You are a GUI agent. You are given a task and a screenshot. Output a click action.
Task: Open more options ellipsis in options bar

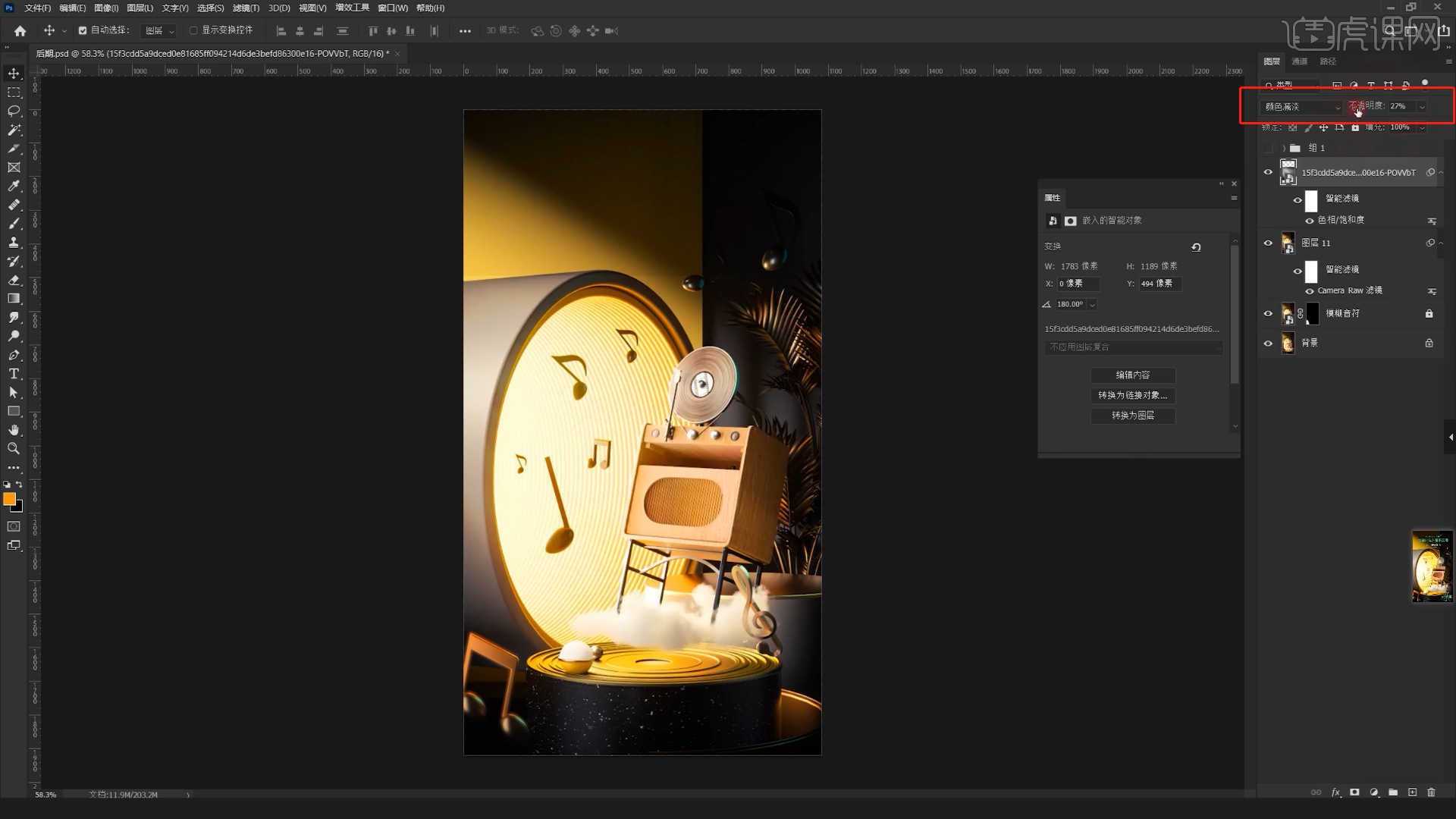(x=465, y=31)
